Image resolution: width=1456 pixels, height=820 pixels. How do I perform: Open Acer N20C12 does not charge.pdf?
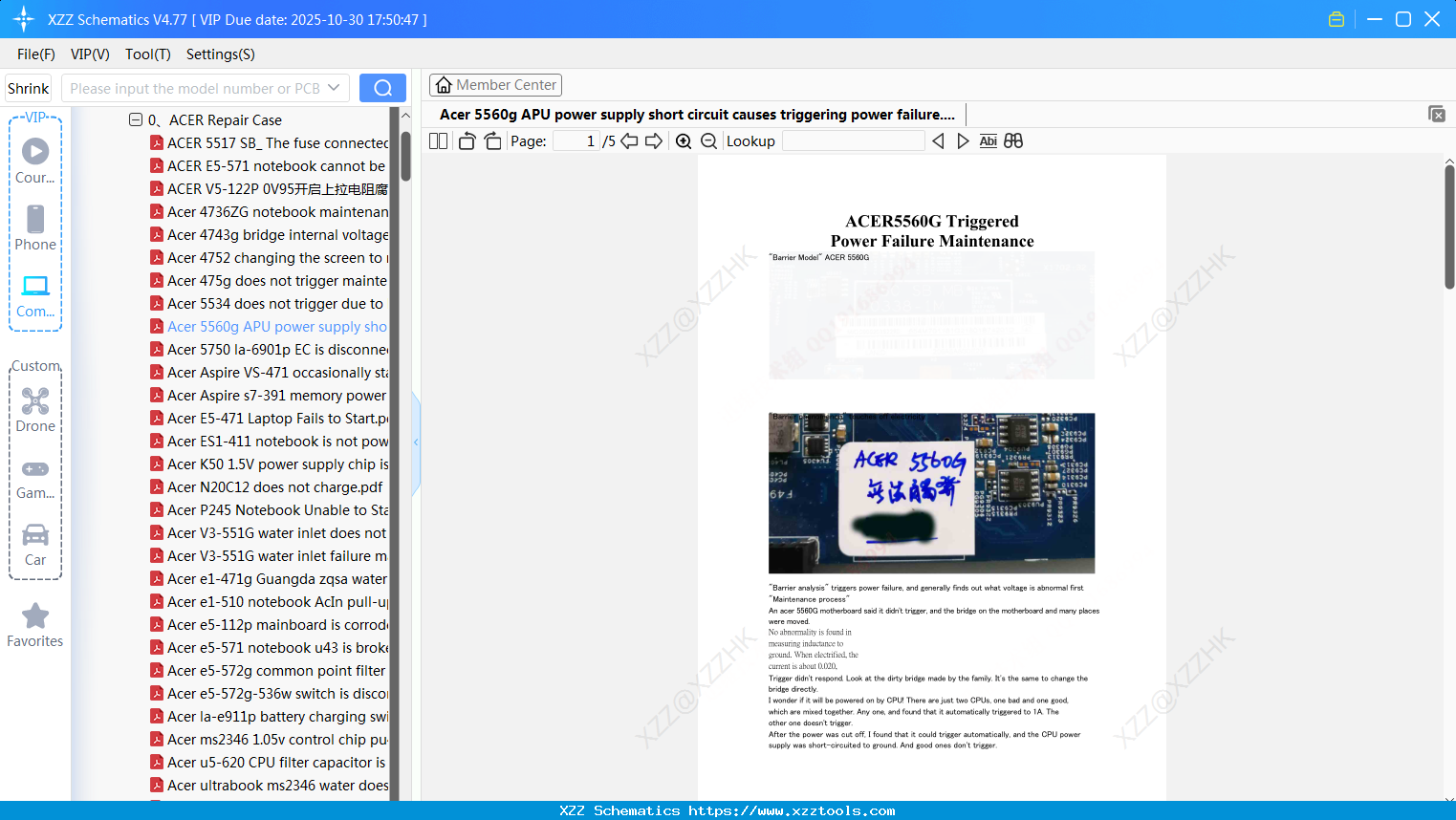pos(266,487)
